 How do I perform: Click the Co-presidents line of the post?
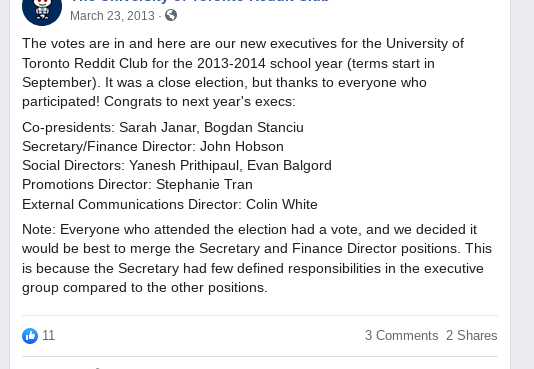pos(163,128)
